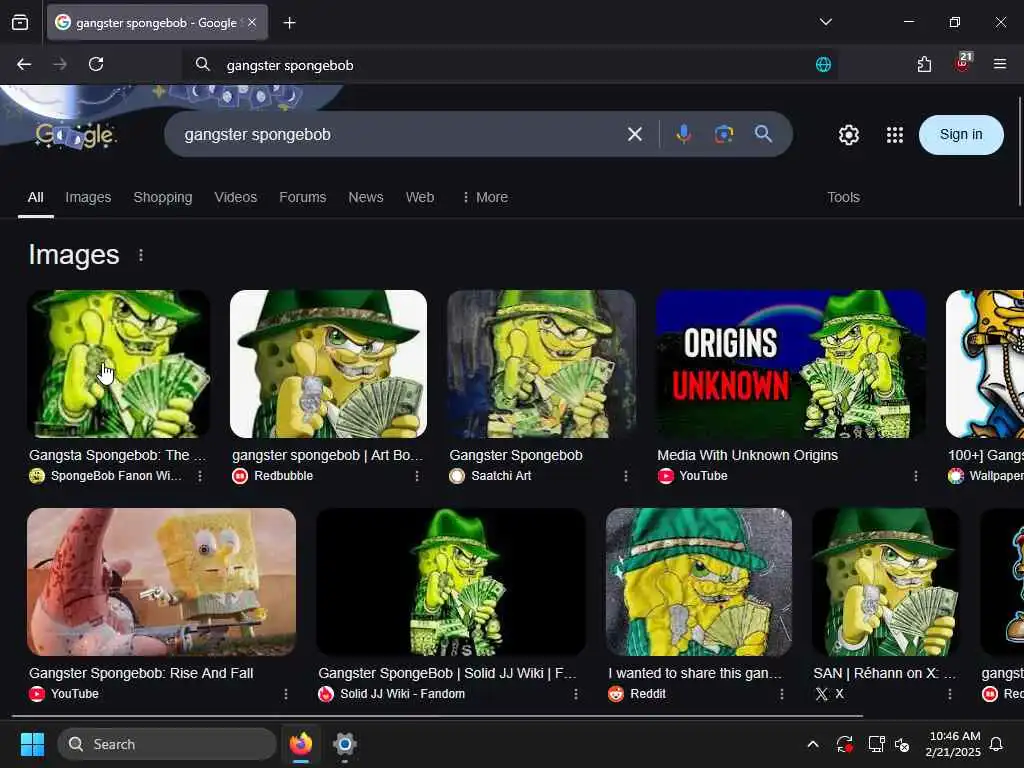This screenshot has height=768, width=1024.
Task: Open more options for Rise And Fall result
Action: click(x=285, y=694)
